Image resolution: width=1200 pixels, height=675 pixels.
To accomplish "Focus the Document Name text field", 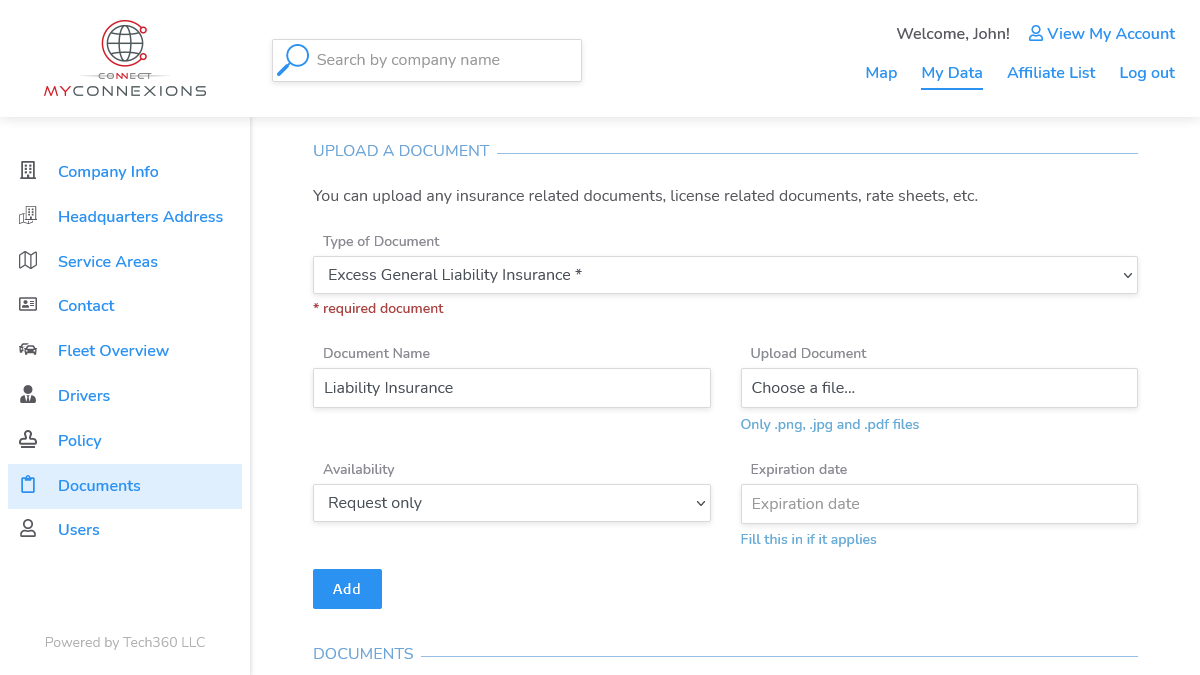I will point(511,388).
